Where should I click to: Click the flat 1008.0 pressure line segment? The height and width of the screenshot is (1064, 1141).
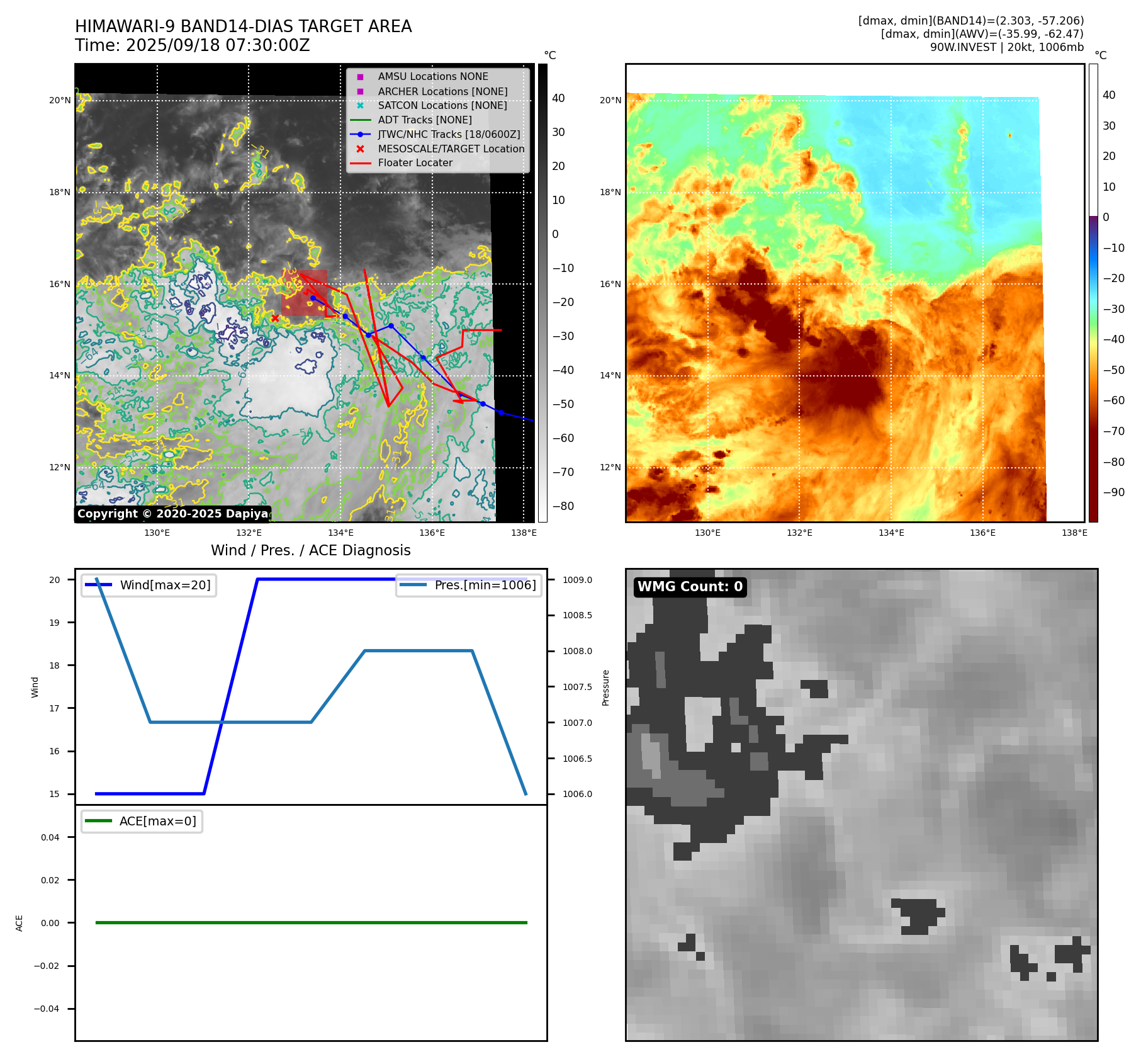click(419, 651)
